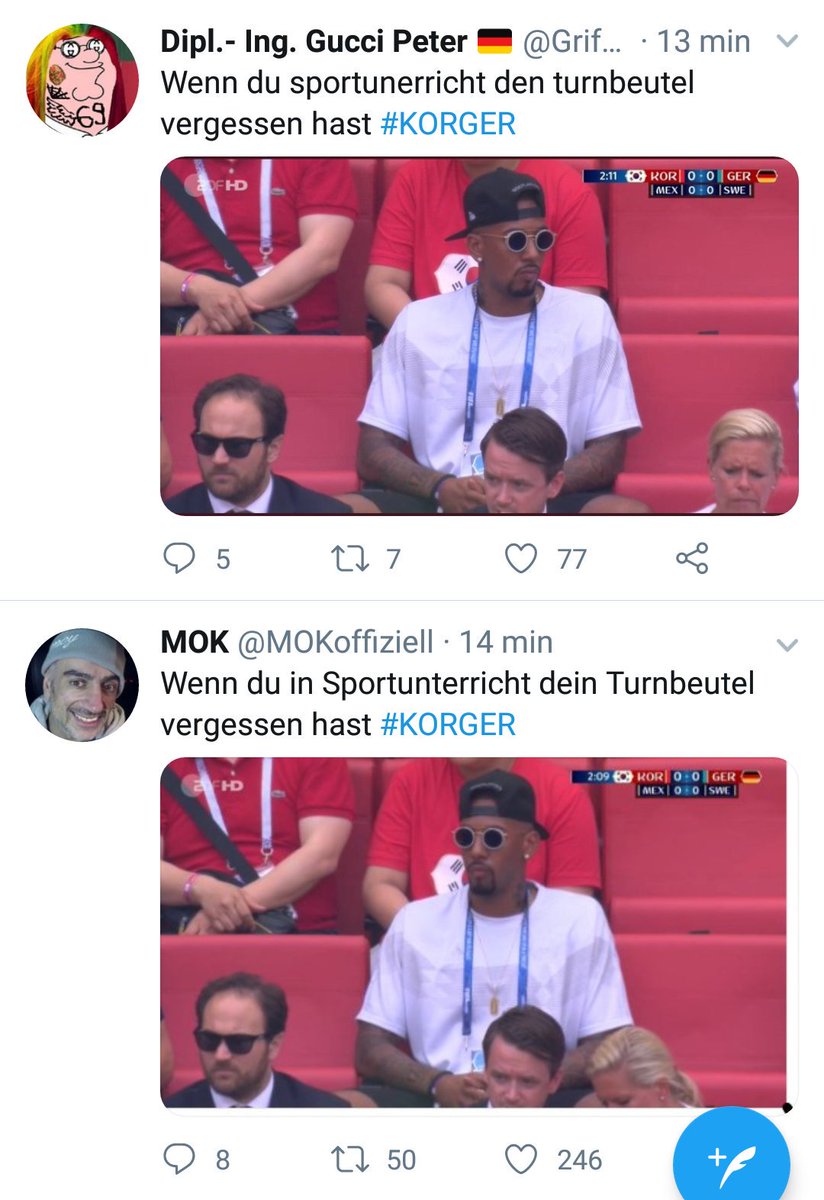
Task: Retweet the Gucci Peter tweet
Action: tap(350, 557)
